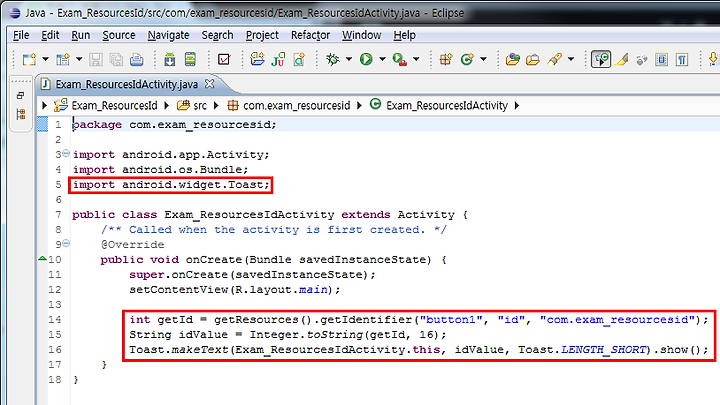Open the Refactor menu

pyautogui.click(x=310, y=35)
